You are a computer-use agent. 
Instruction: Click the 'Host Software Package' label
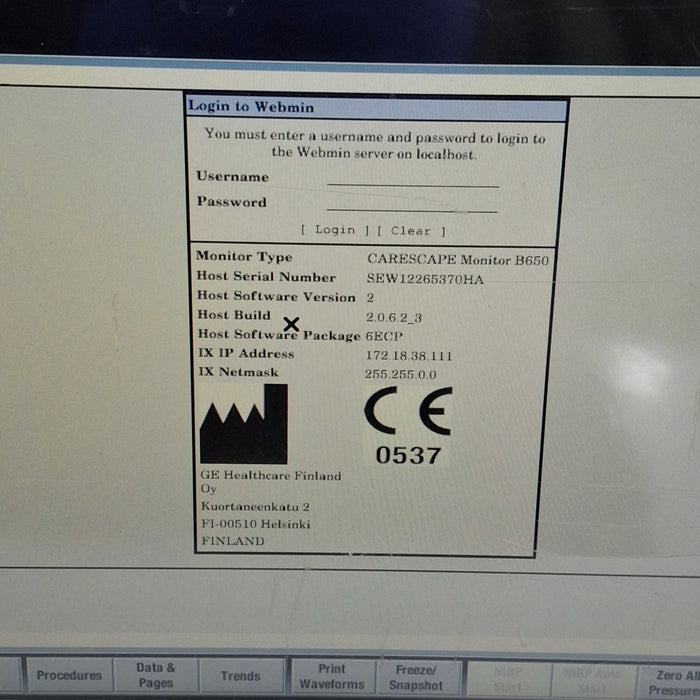point(279,334)
